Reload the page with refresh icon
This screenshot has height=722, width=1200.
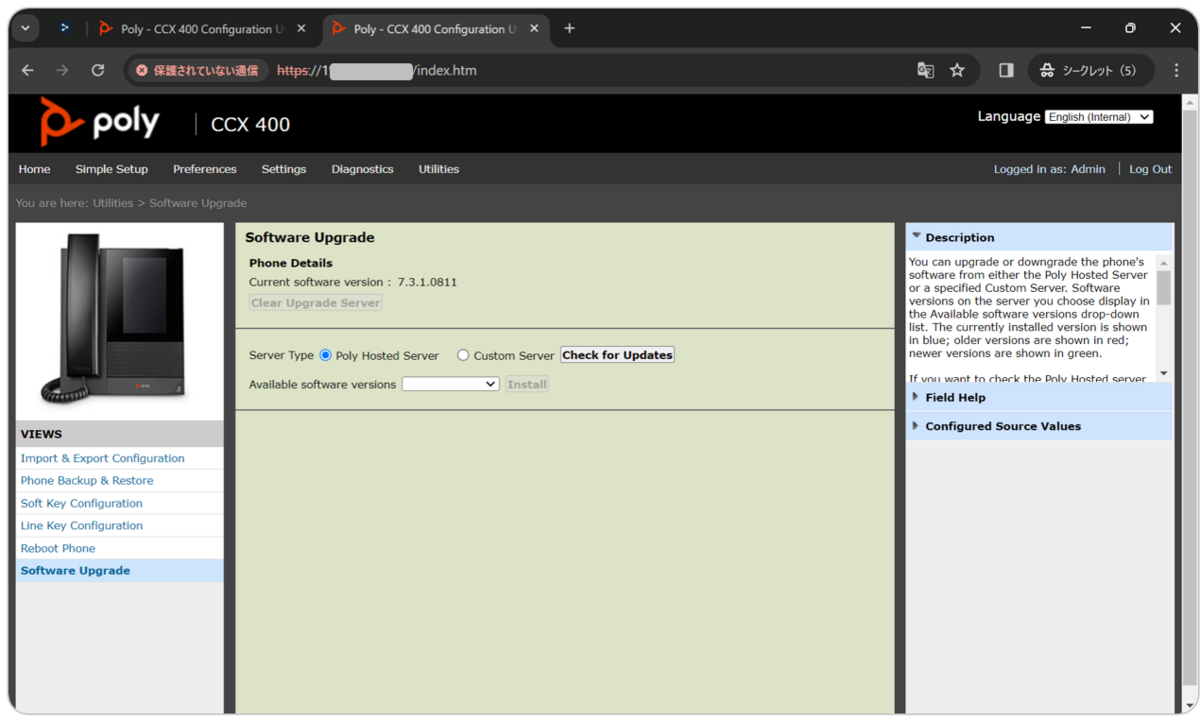[x=97, y=70]
